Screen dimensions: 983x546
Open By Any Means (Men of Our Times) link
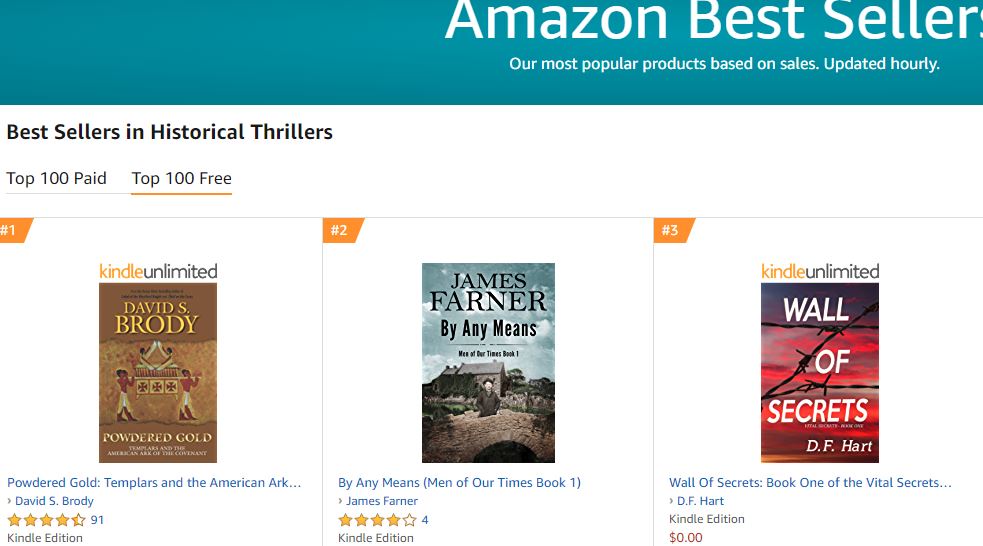tap(459, 482)
